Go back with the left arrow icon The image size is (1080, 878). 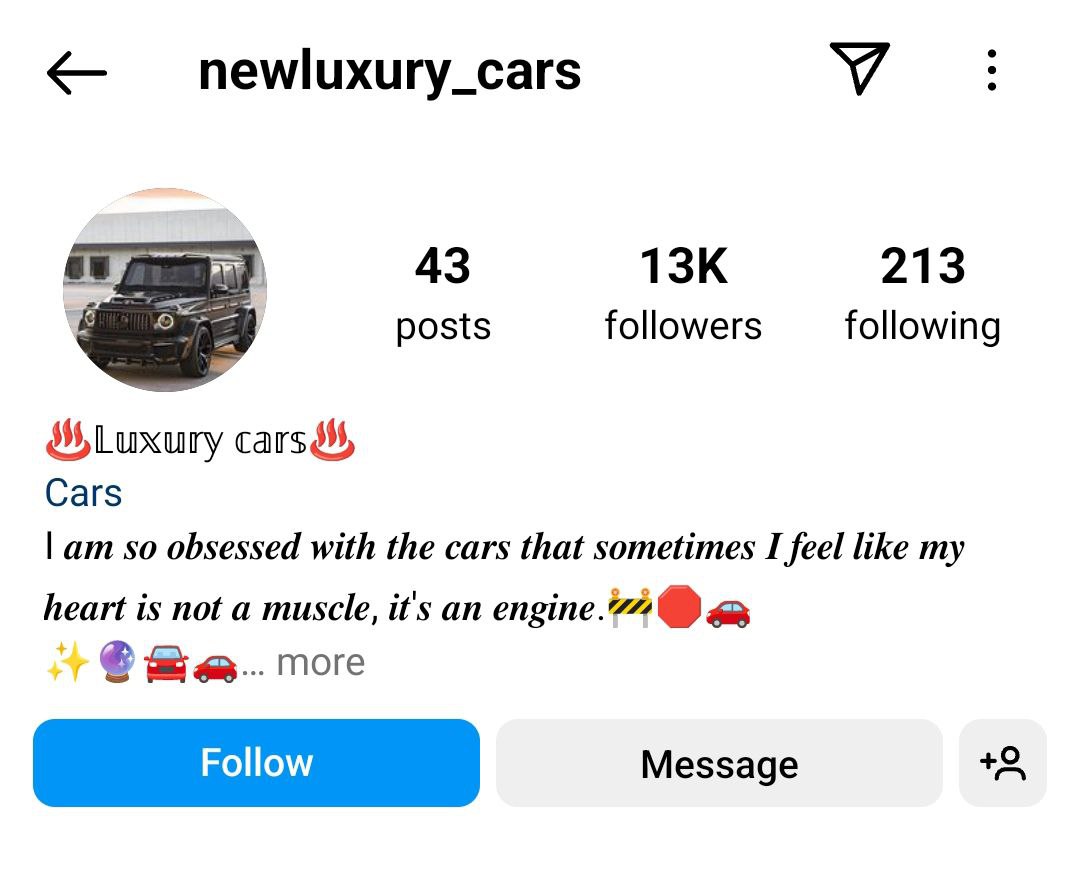pyautogui.click(x=76, y=72)
